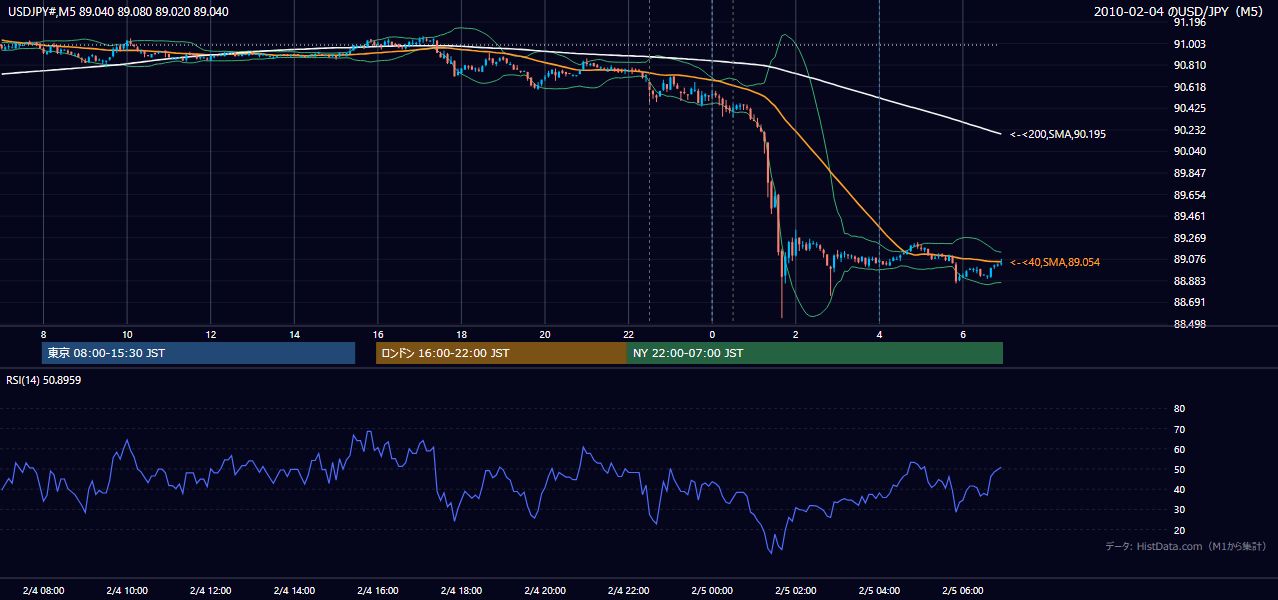1278x600 pixels.
Task: Click price axis value 89.461
Action: tap(1190, 216)
